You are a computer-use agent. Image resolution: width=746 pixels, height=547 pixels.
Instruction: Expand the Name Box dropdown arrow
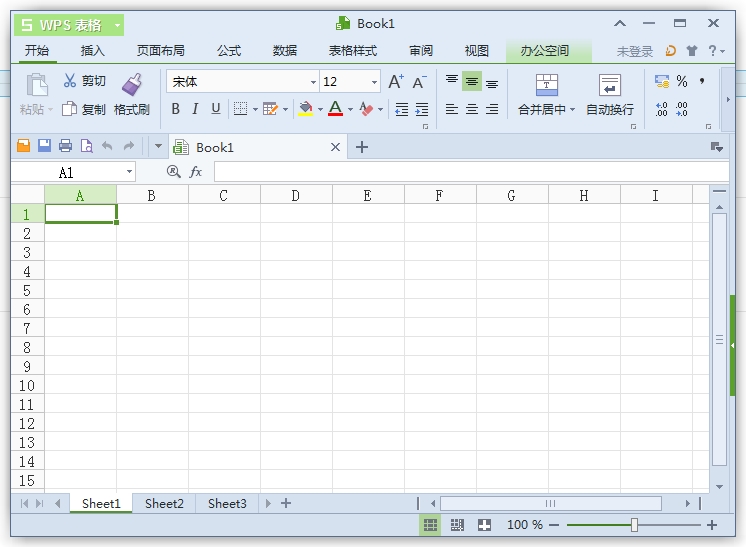click(x=129, y=172)
